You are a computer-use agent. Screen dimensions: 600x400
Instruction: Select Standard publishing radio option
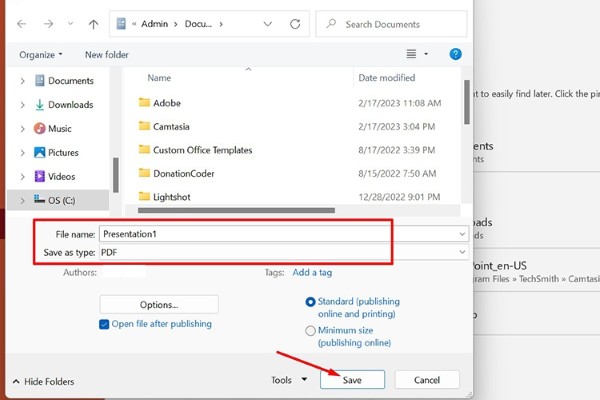coord(310,302)
